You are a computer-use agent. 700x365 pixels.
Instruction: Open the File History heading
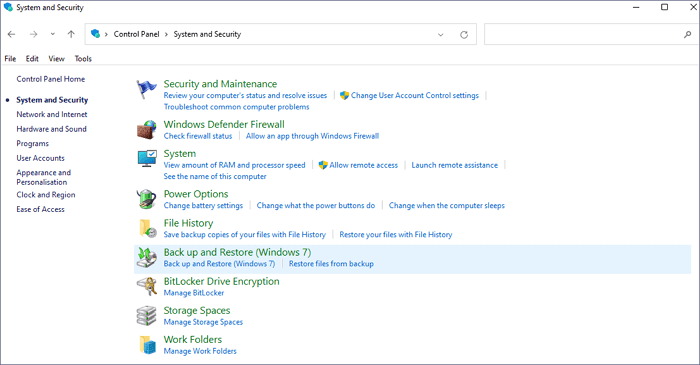[x=188, y=223]
